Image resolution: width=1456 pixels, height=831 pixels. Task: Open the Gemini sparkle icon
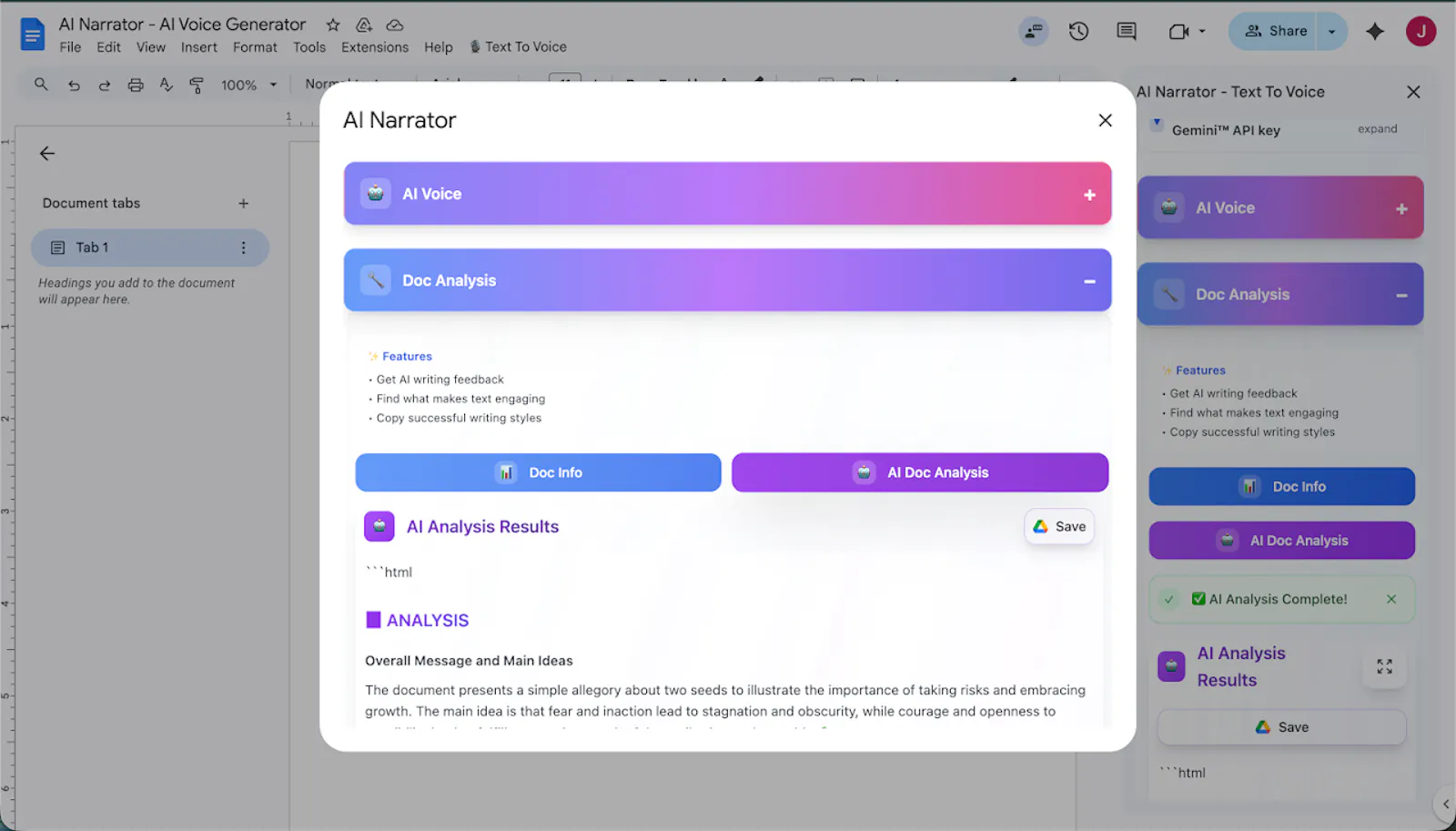pos(1375,31)
